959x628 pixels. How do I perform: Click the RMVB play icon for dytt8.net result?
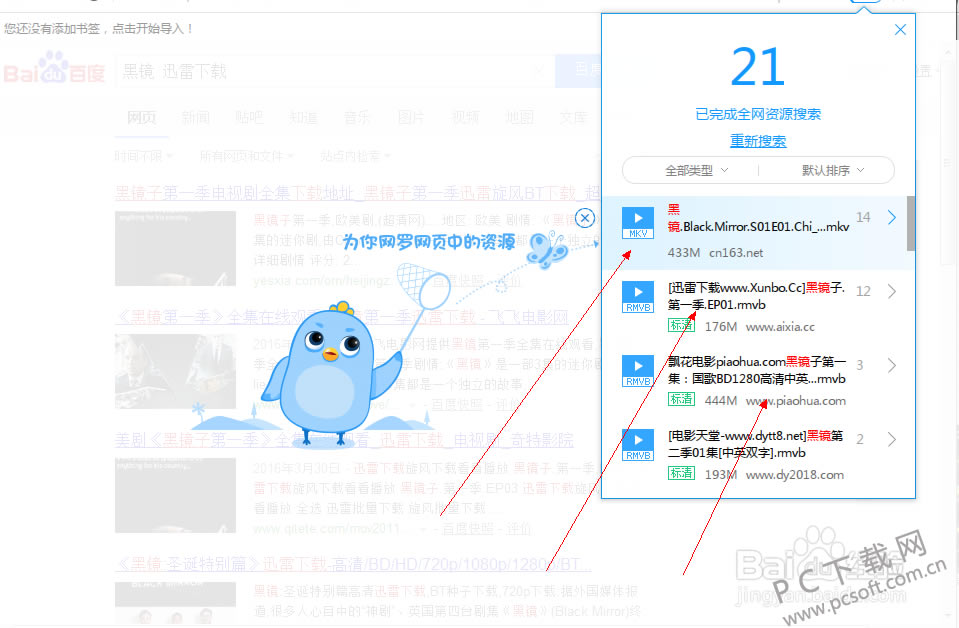(x=638, y=445)
